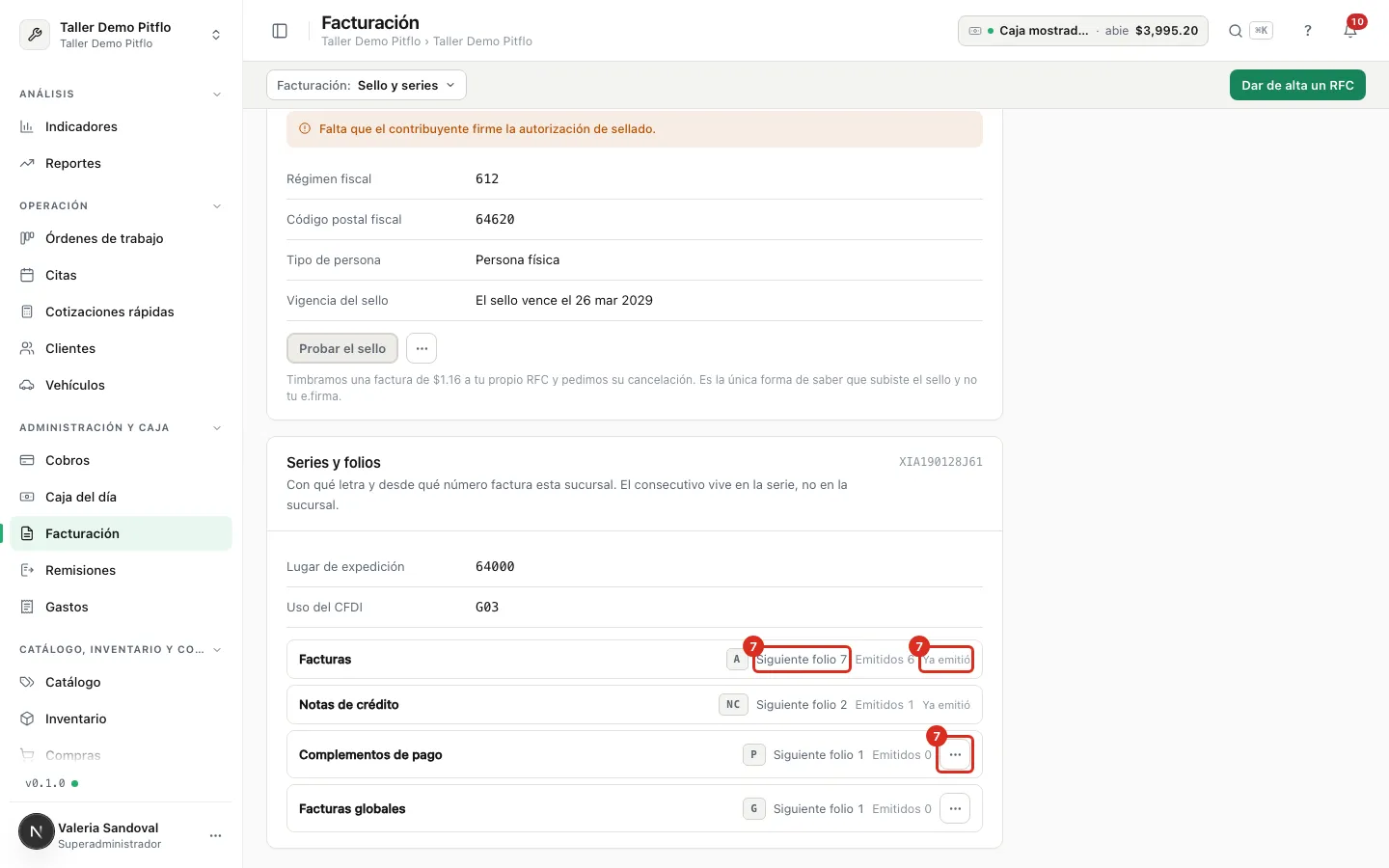Open user menu dots beside Valeria Sandoval
Image resolution: width=1389 pixels, height=868 pixels.
coord(216,835)
